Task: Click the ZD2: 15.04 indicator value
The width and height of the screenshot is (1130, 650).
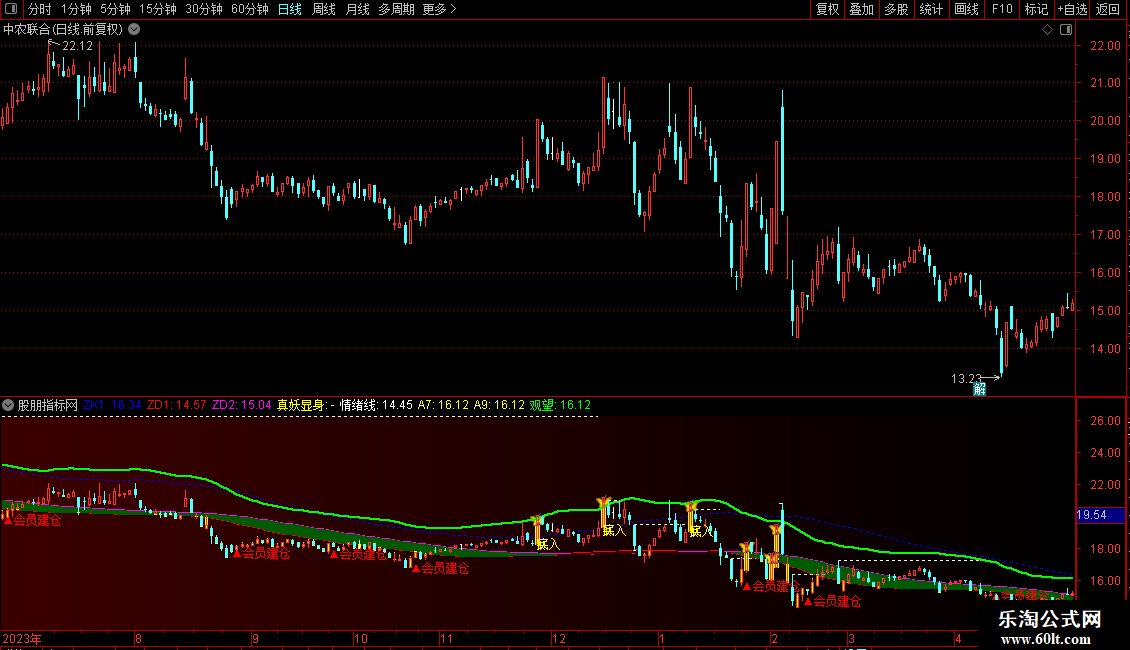Action: pos(241,405)
